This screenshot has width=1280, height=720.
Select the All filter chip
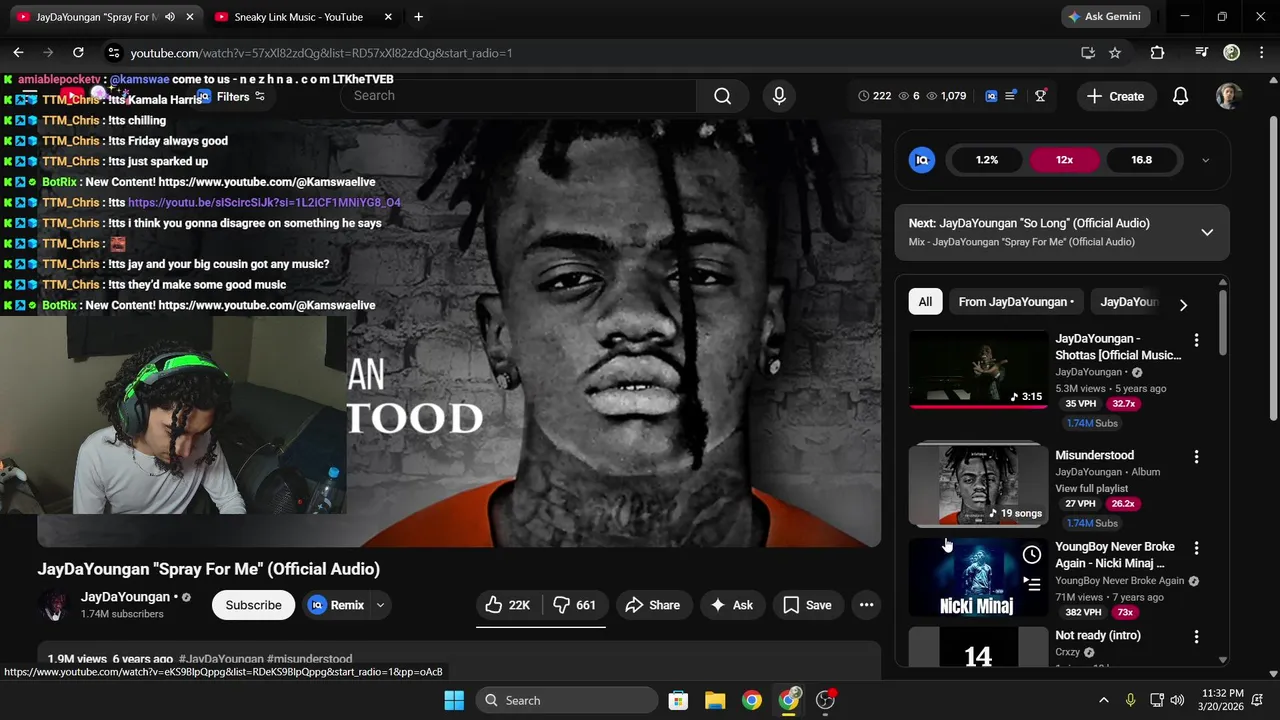click(925, 302)
